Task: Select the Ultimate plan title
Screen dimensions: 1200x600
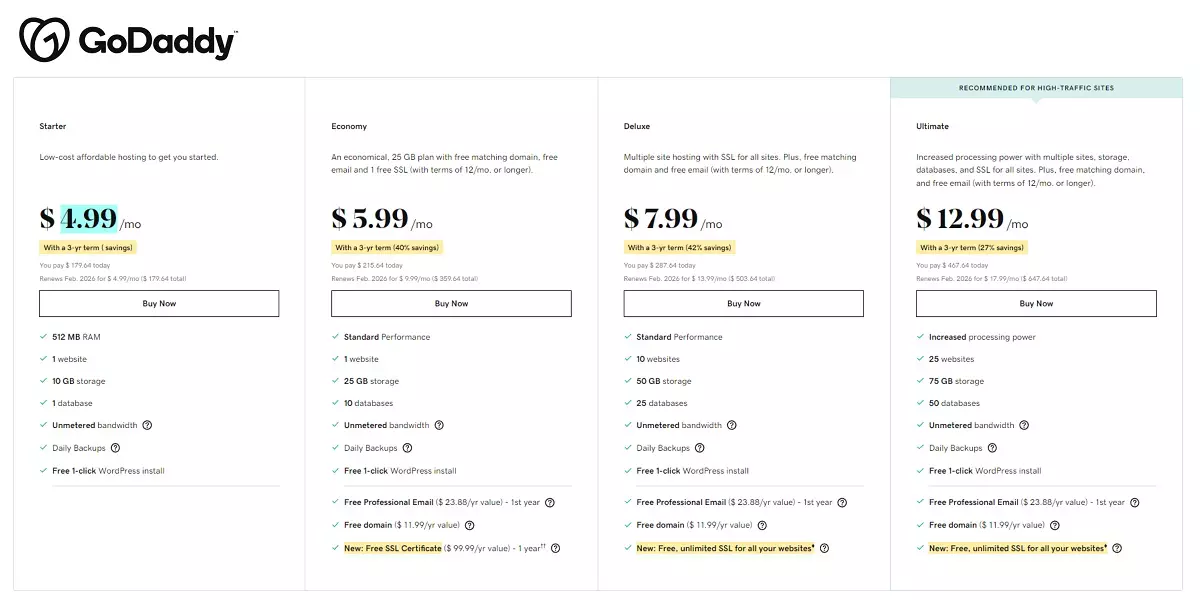Action: pyautogui.click(x=932, y=126)
